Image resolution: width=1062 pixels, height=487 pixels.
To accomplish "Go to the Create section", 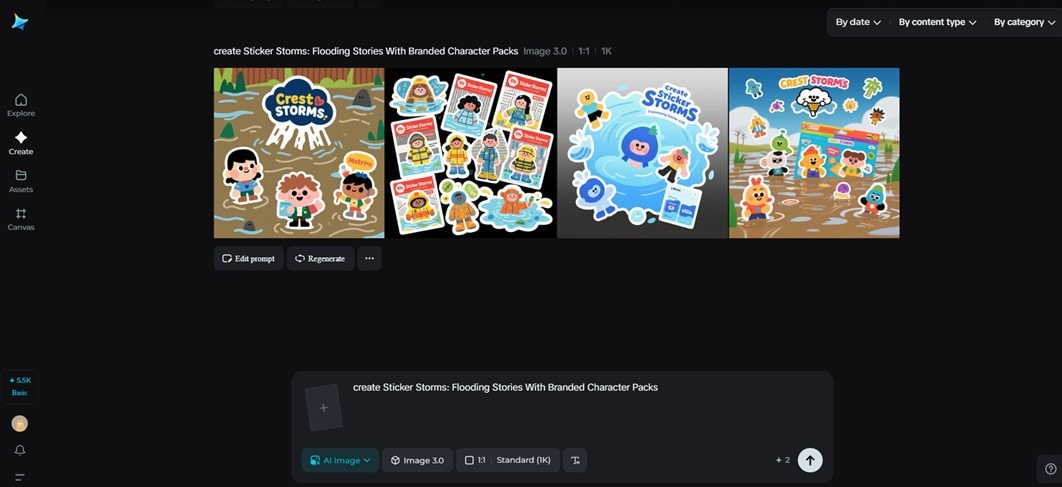I will pos(21,144).
